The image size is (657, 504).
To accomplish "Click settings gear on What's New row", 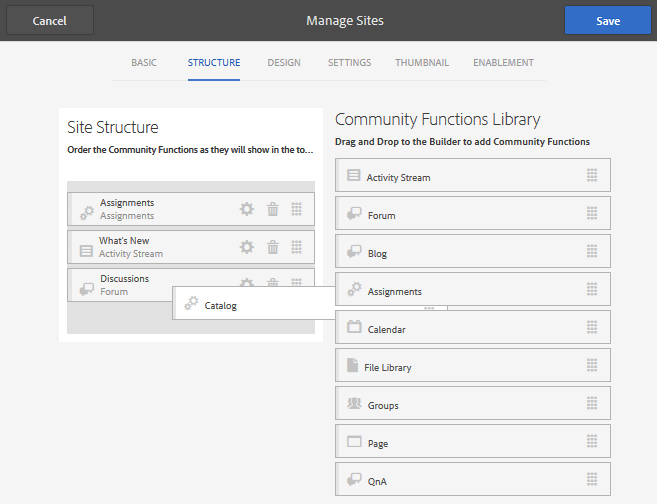I will [x=247, y=247].
